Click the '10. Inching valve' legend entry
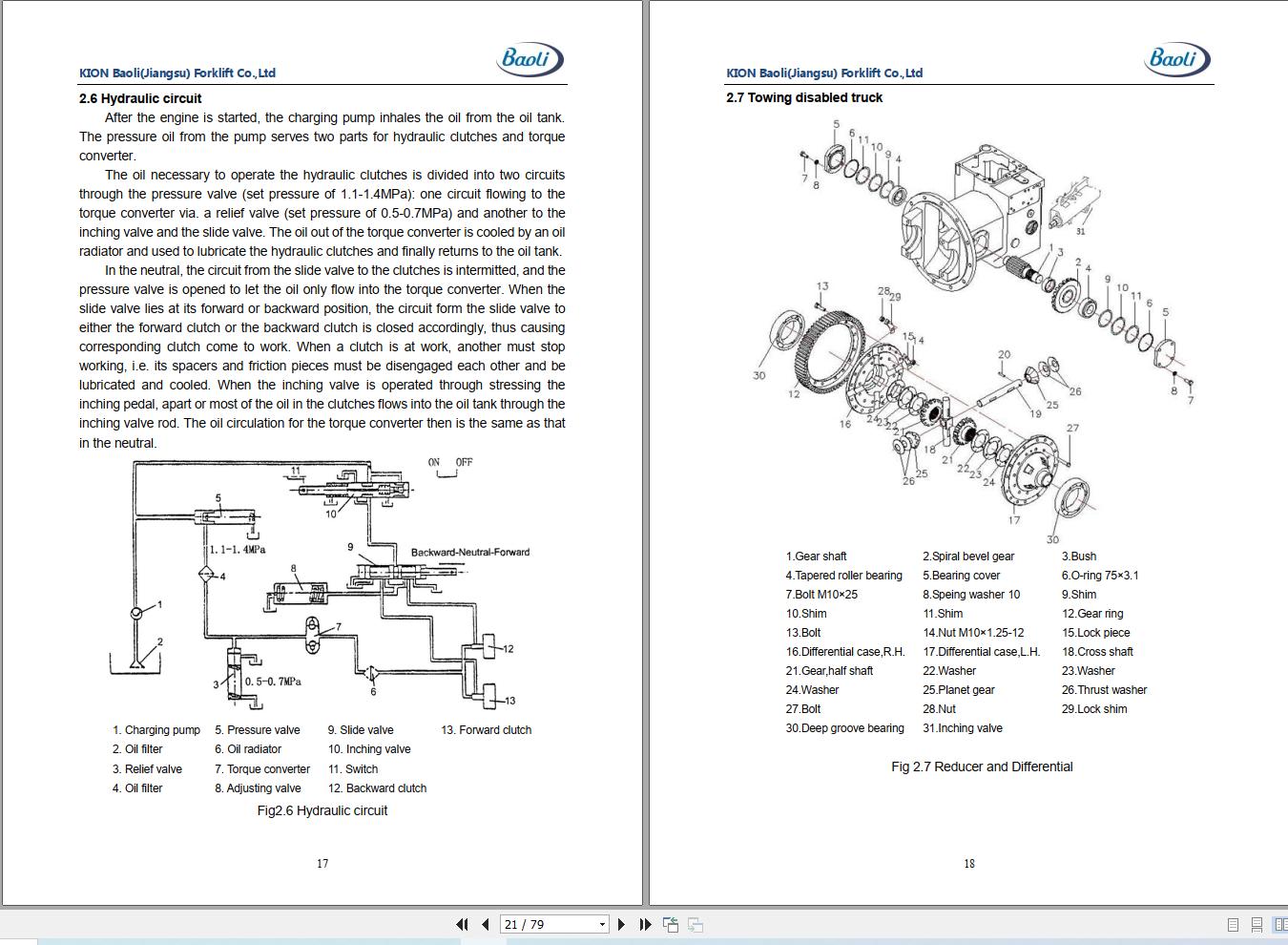Image resolution: width=1288 pixels, height=945 pixels. click(369, 749)
